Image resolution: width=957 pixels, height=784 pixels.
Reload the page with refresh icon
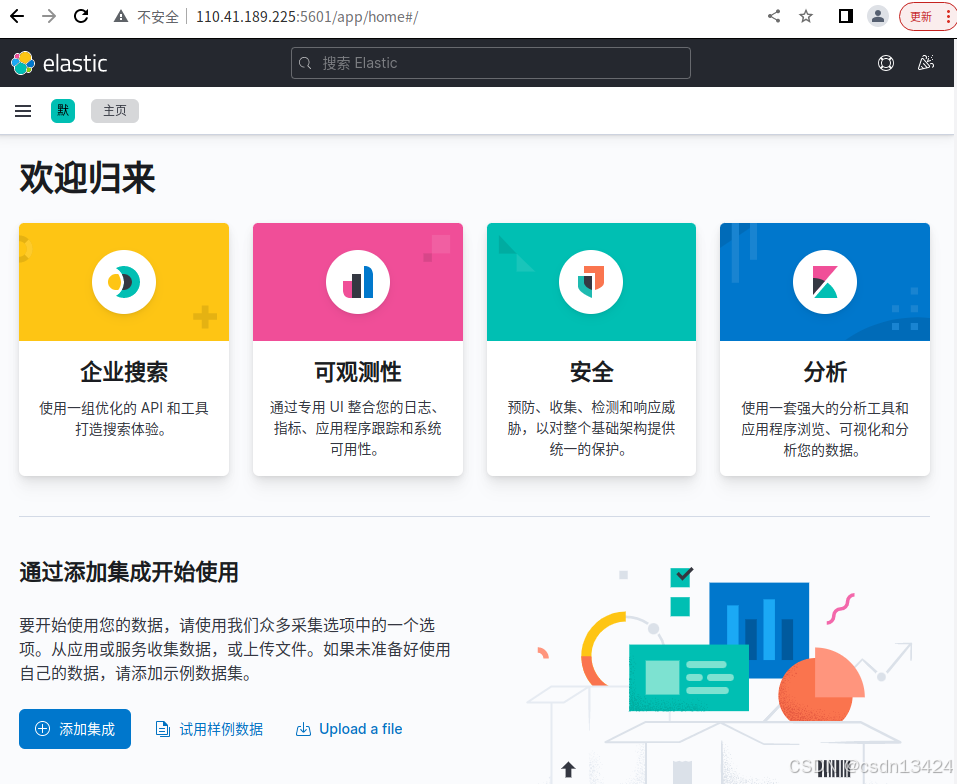pyautogui.click(x=81, y=16)
